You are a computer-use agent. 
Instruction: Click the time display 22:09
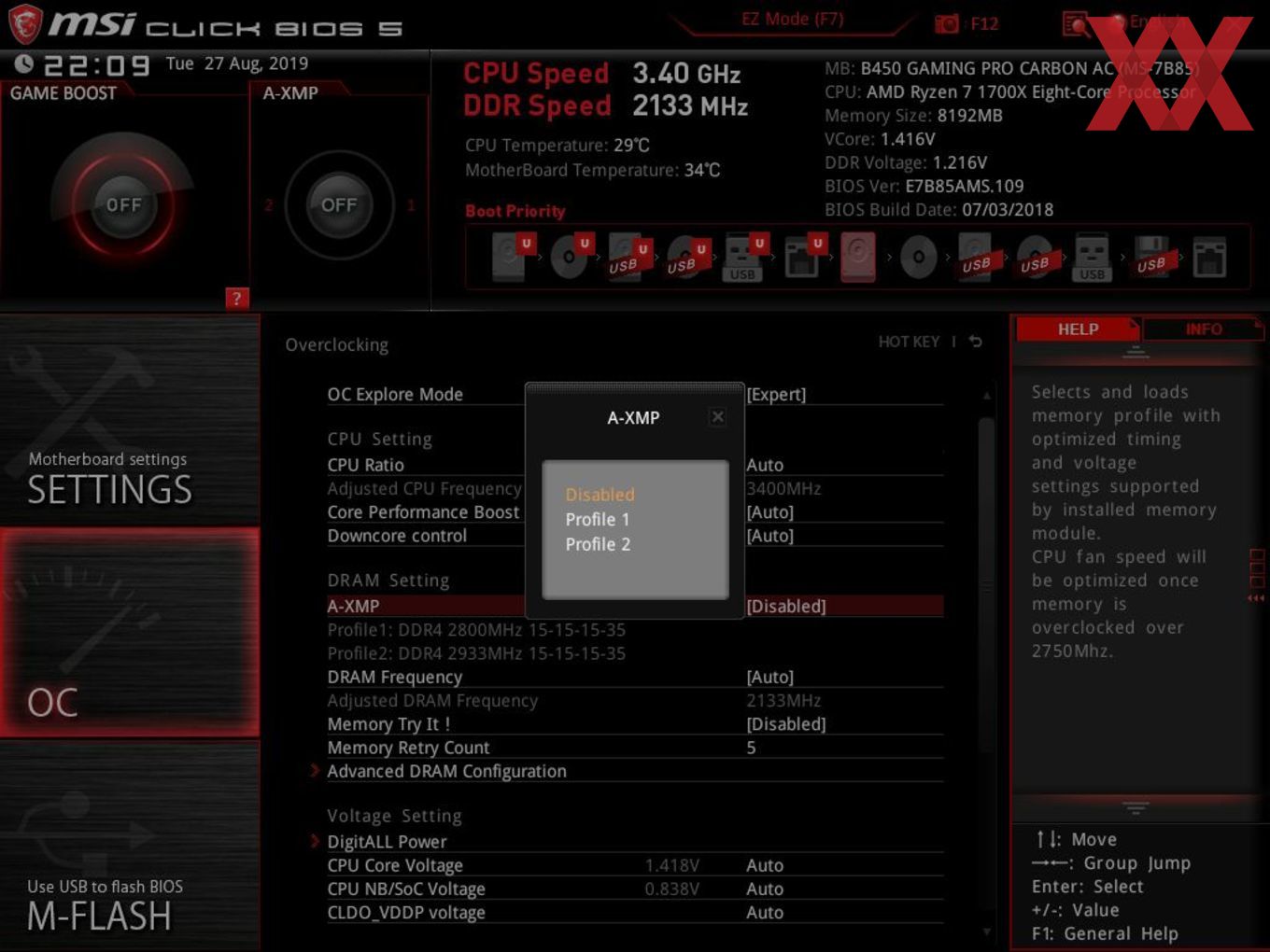tap(97, 65)
